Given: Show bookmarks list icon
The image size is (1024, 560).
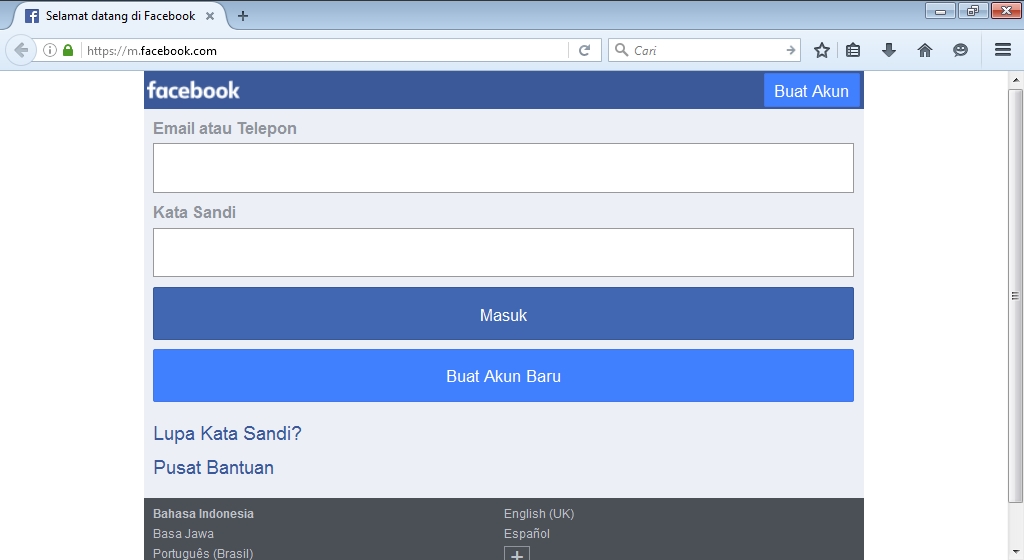Looking at the screenshot, I should [x=853, y=50].
